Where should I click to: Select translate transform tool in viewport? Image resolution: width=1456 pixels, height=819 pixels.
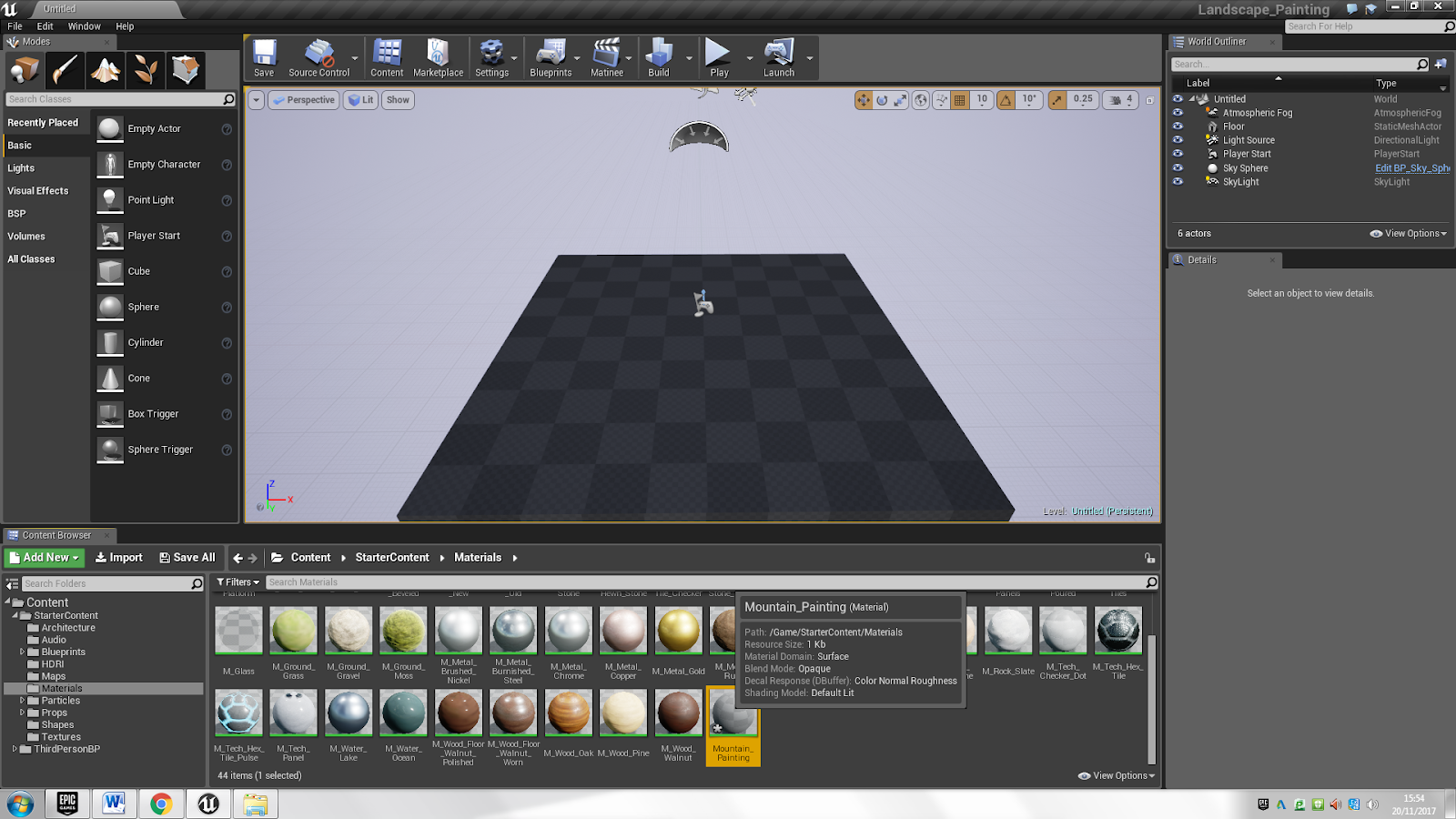click(x=864, y=100)
